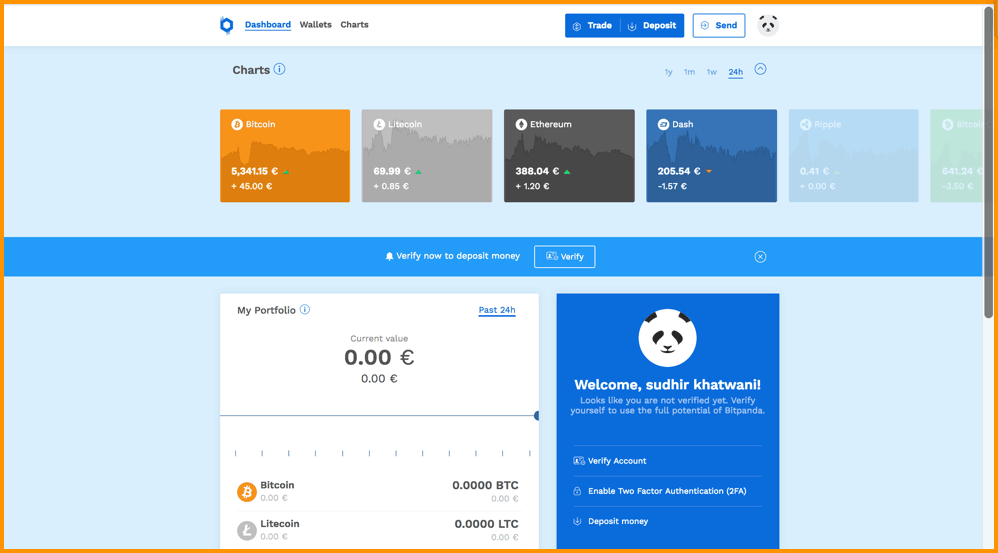
Task: Click the bell icon in verify banner
Action: click(x=390, y=256)
